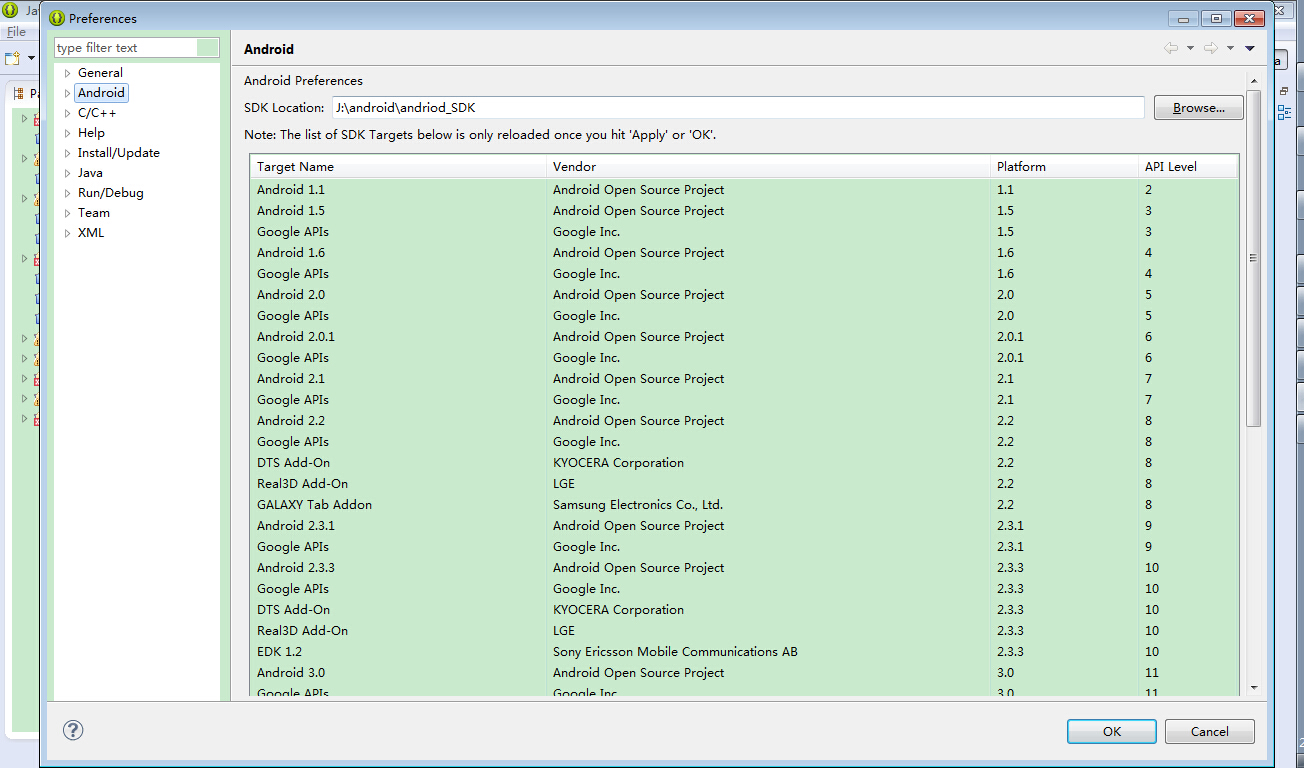
Task: Select the Android 1.6 target row
Action: pyautogui.click(x=744, y=253)
